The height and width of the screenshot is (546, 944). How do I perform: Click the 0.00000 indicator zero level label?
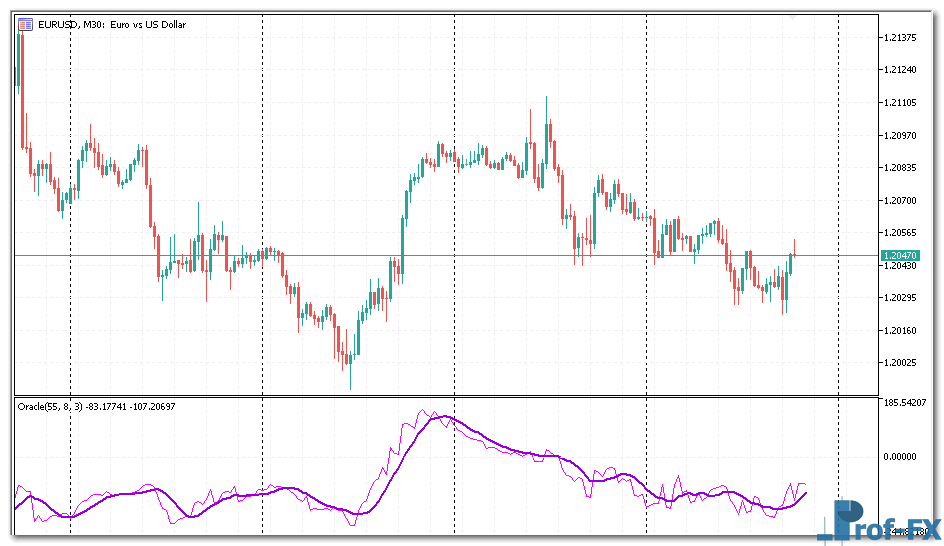[x=902, y=456]
